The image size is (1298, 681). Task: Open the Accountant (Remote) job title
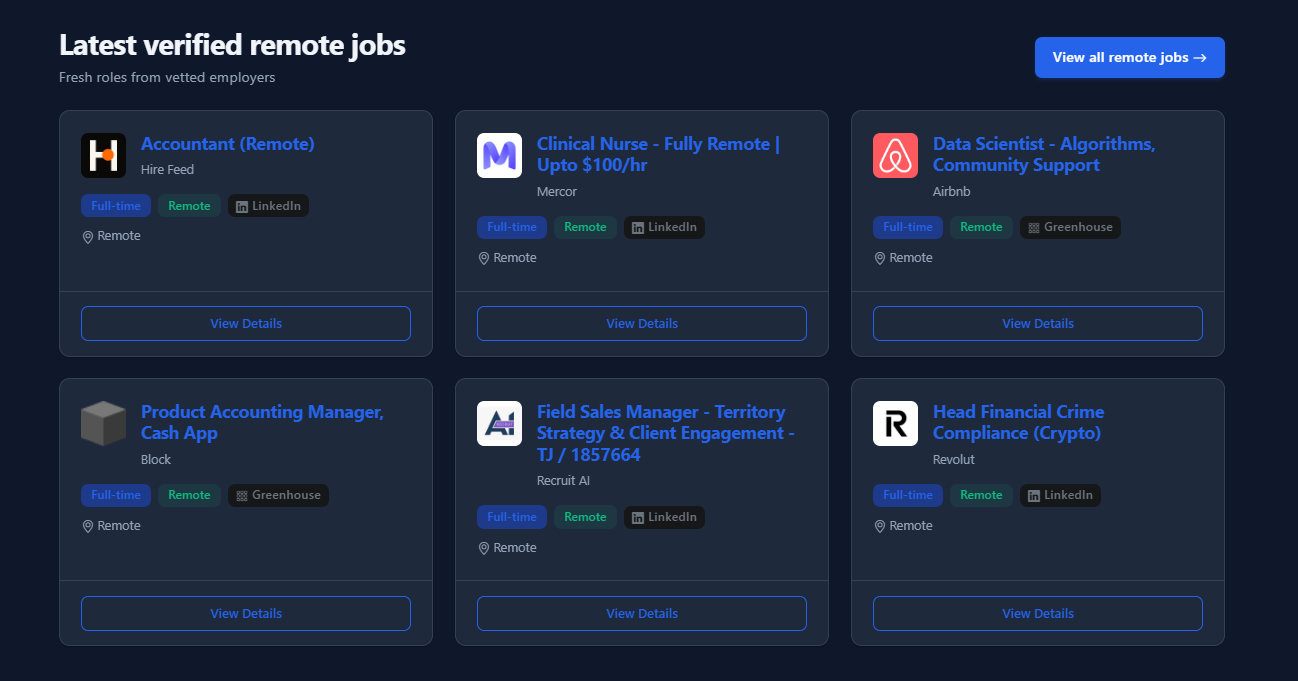pos(228,144)
